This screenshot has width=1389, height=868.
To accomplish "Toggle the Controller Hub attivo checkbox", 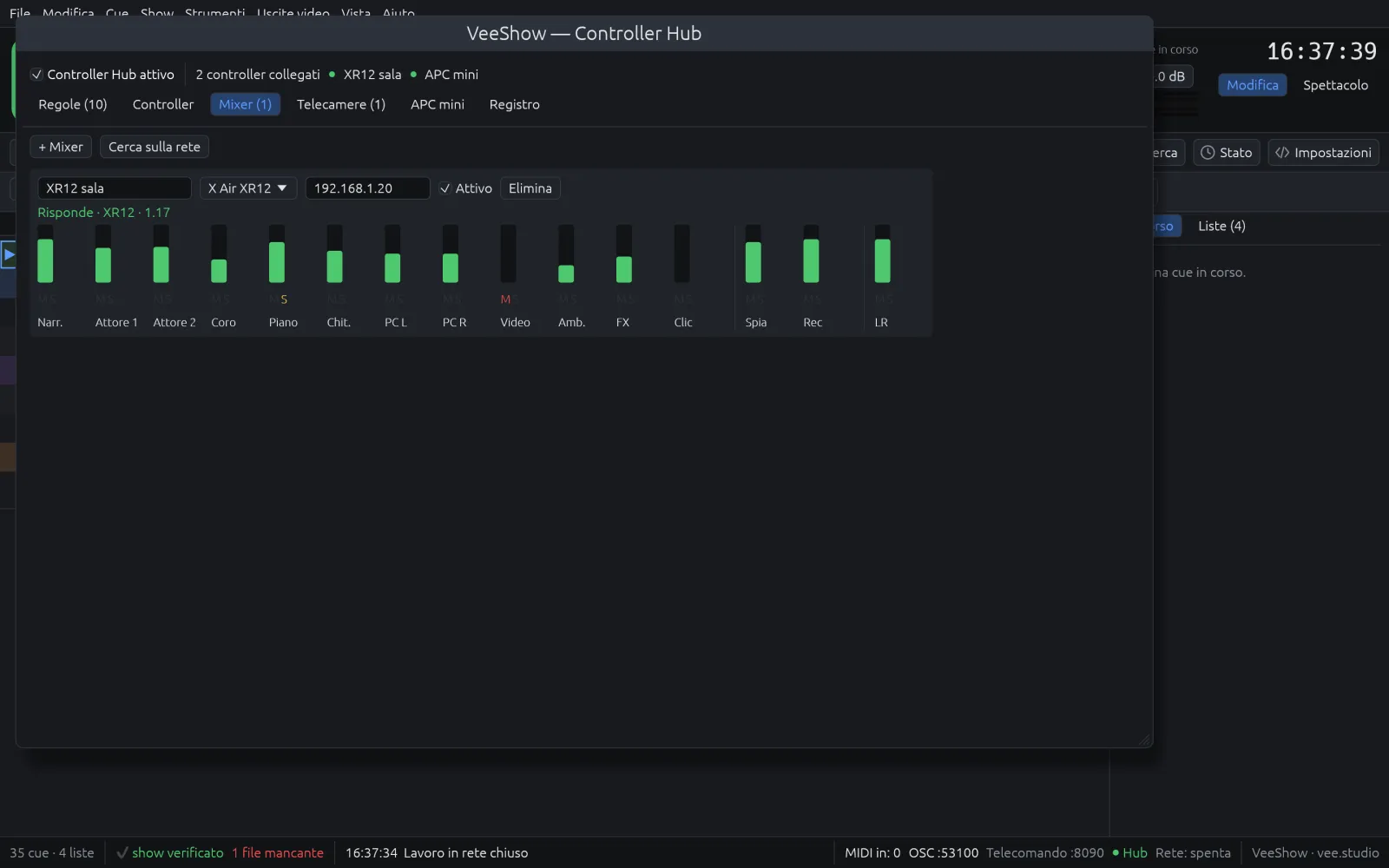I will coord(36,75).
